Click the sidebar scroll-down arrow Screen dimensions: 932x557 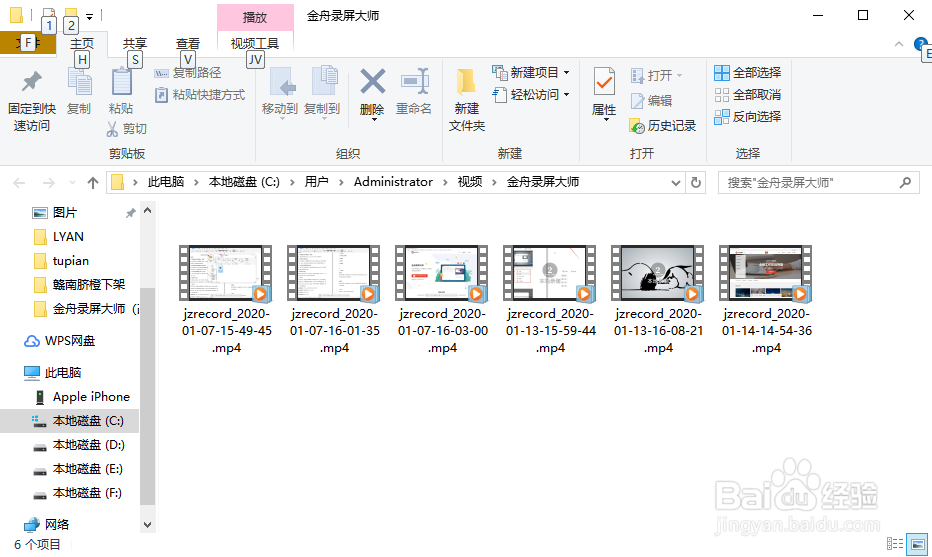(147, 525)
